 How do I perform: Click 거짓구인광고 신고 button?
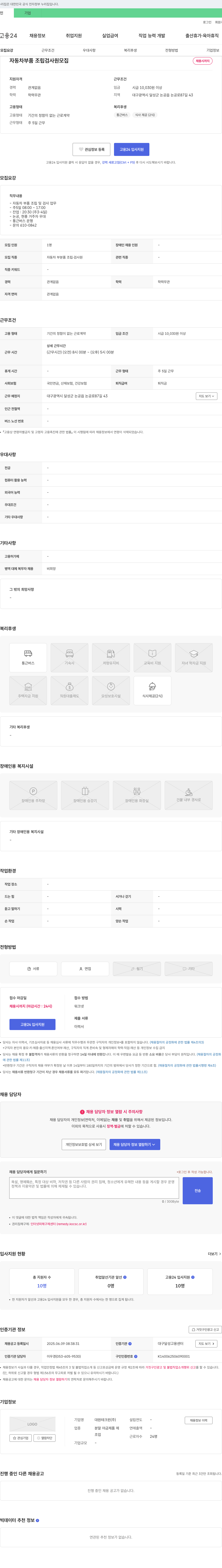pyautogui.click(x=205, y=1329)
